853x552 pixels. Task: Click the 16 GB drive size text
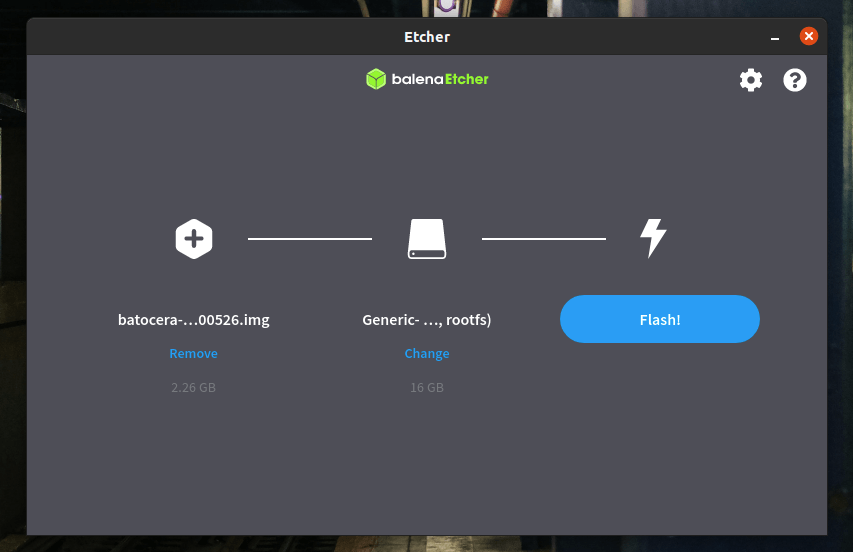point(427,388)
